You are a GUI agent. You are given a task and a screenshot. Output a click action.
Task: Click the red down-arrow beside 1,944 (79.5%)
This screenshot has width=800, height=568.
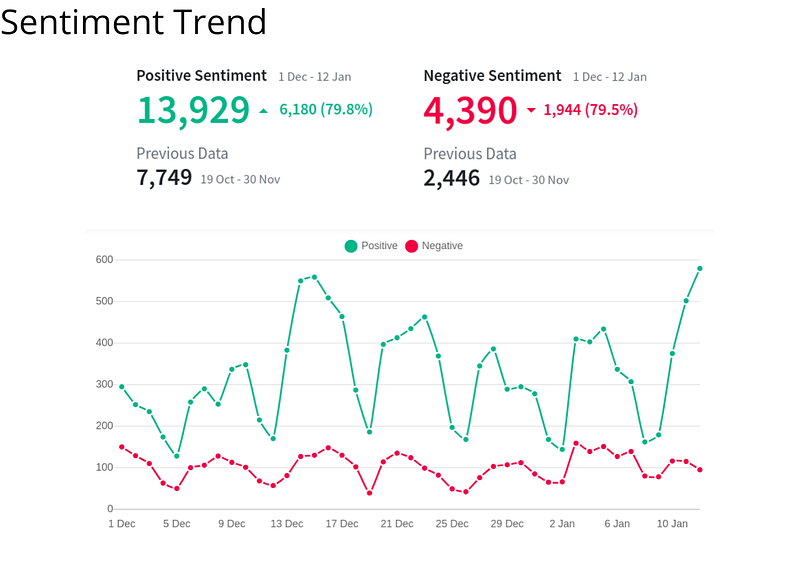pos(531,110)
